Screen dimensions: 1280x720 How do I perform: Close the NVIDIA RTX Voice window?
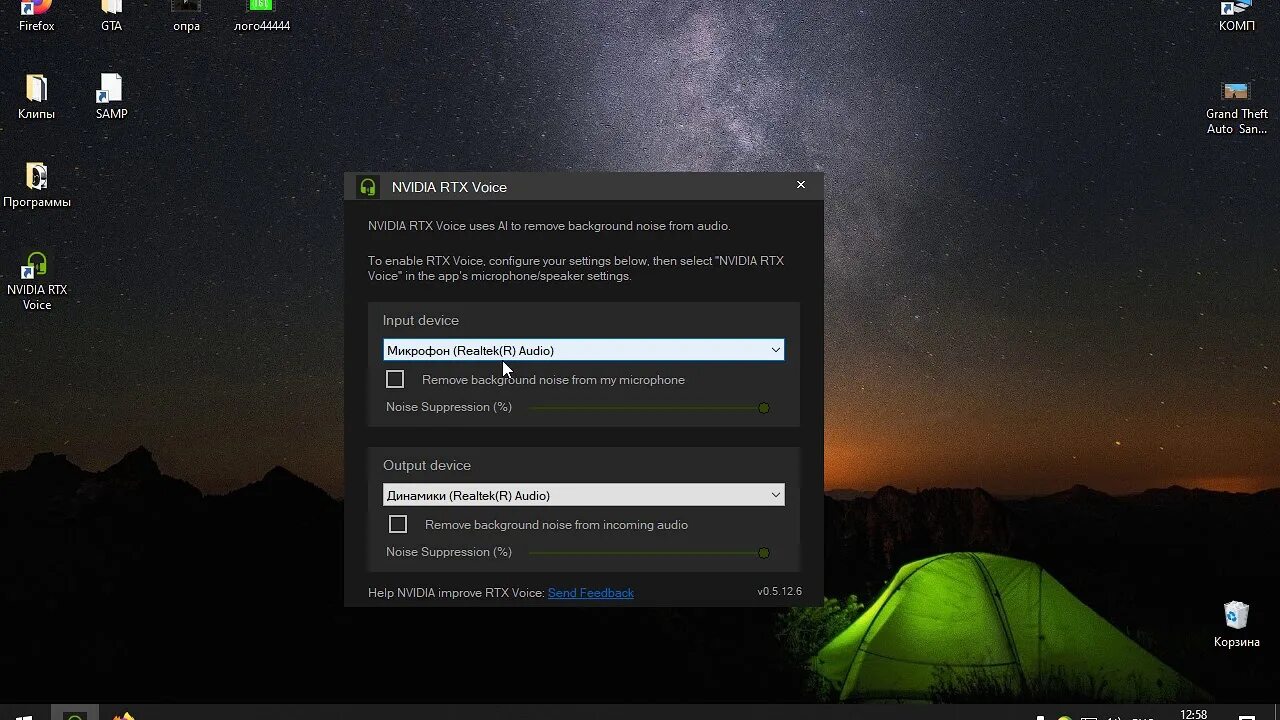(800, 185)
